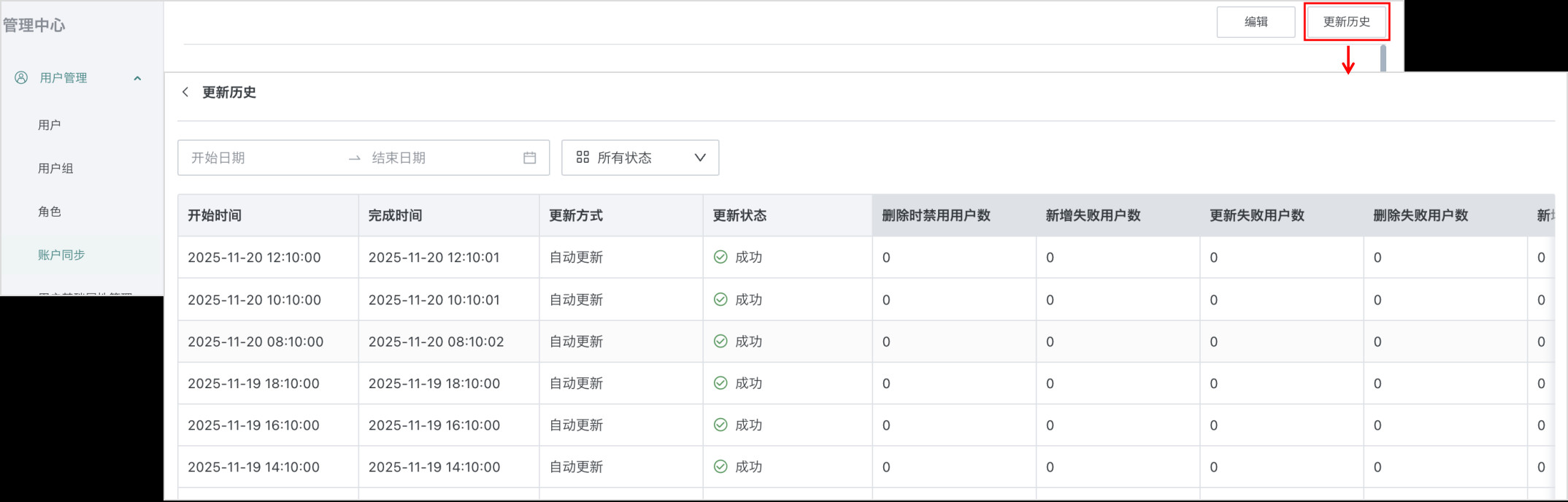The width and height of the screenshot is (1568, 502).
Task: Click the 编辑 button
Action: [1256, 22]
